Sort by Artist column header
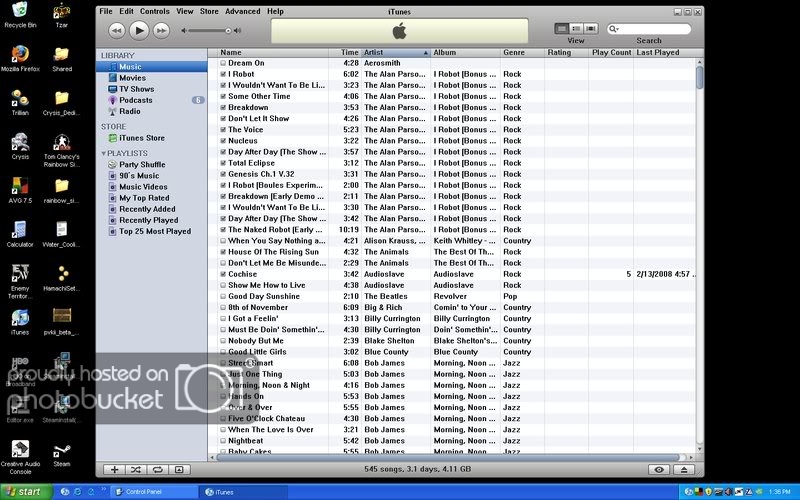 pyautogui.click(x=396, y=53)
